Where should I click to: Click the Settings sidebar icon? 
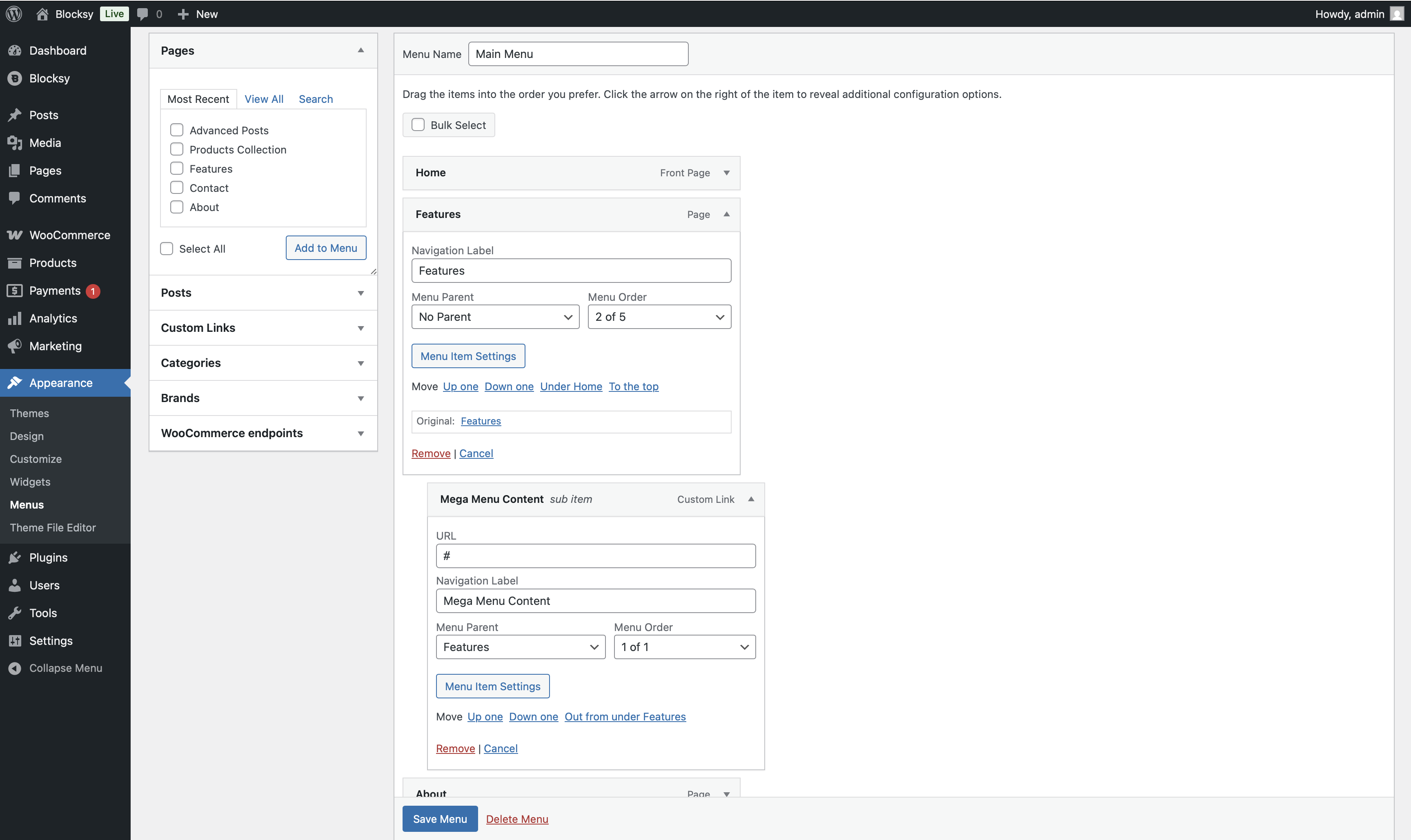(x=15, y=641)
